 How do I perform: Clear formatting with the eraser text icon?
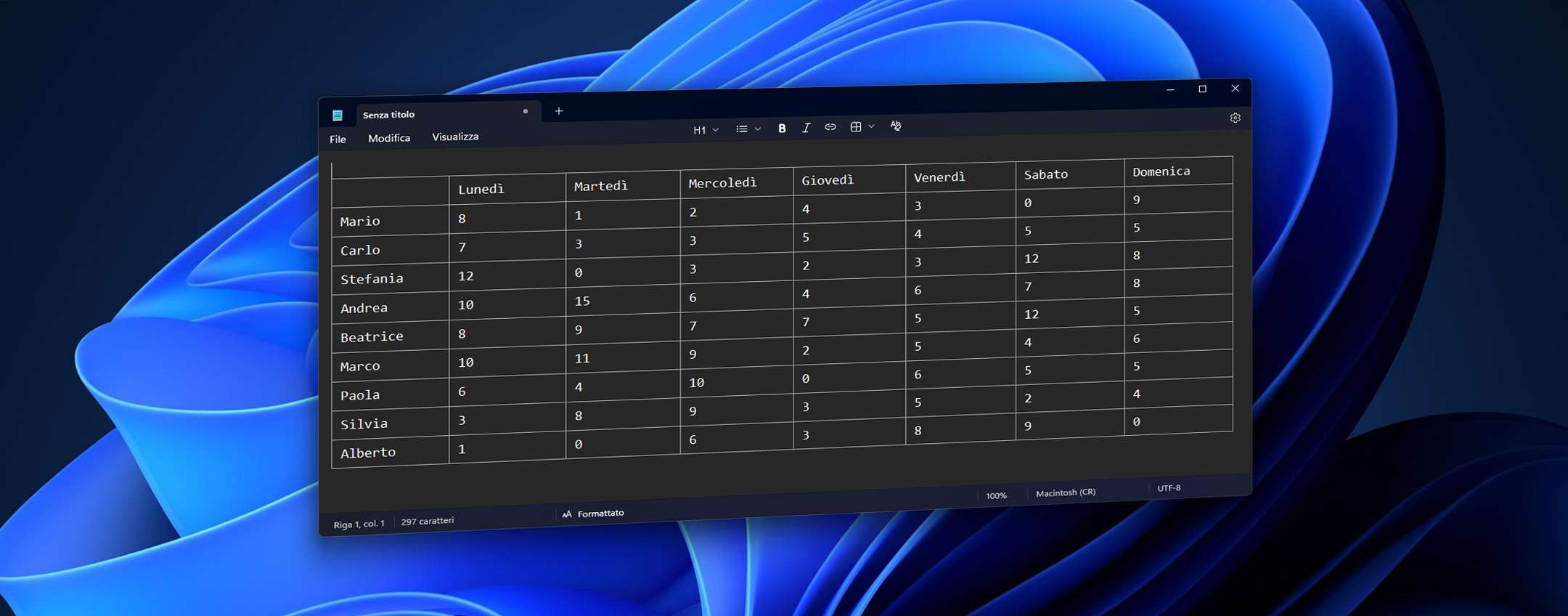click(x=896, y=126)
